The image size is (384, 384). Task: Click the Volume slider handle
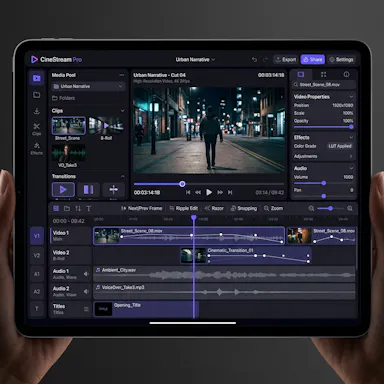(x=323, y=183)
